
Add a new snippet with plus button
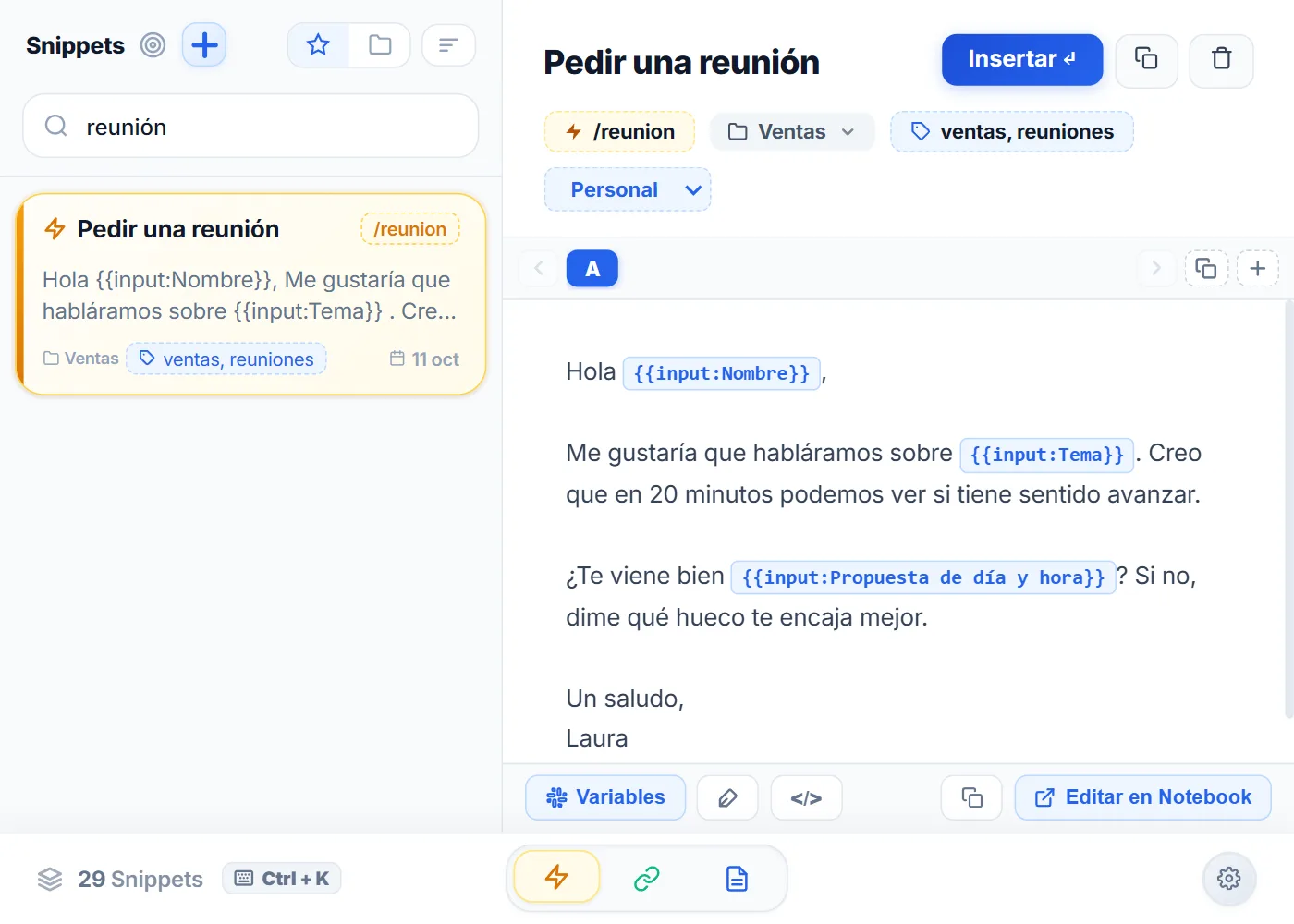click(204, 45)
